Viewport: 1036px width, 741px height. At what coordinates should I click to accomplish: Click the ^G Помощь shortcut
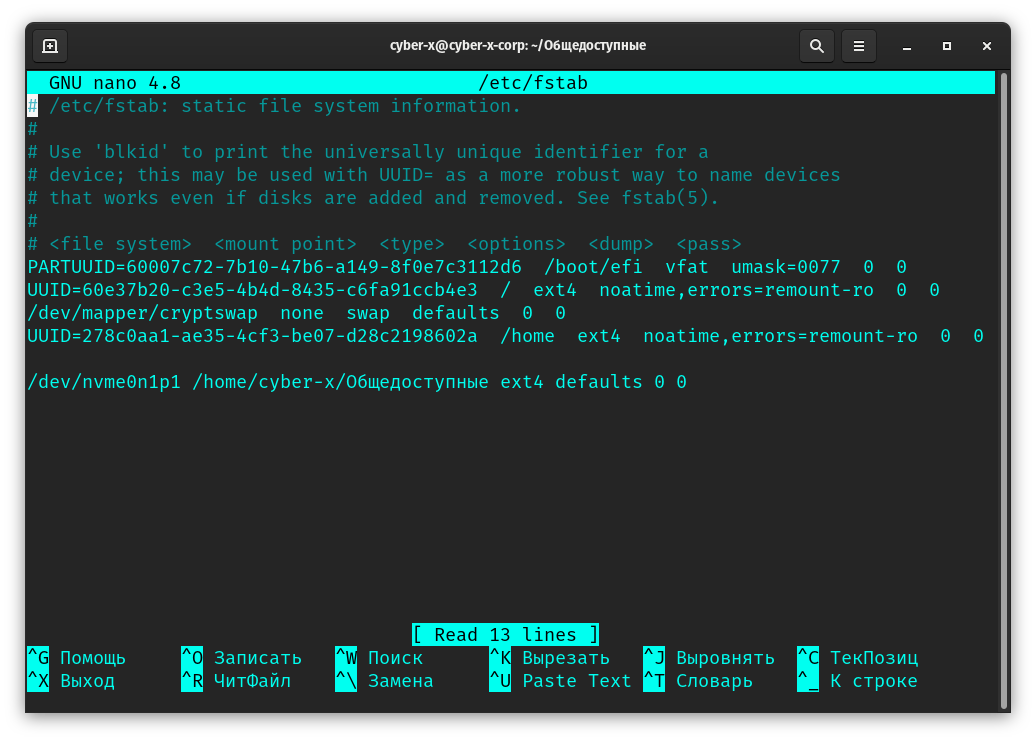click(x=77, y=658)
